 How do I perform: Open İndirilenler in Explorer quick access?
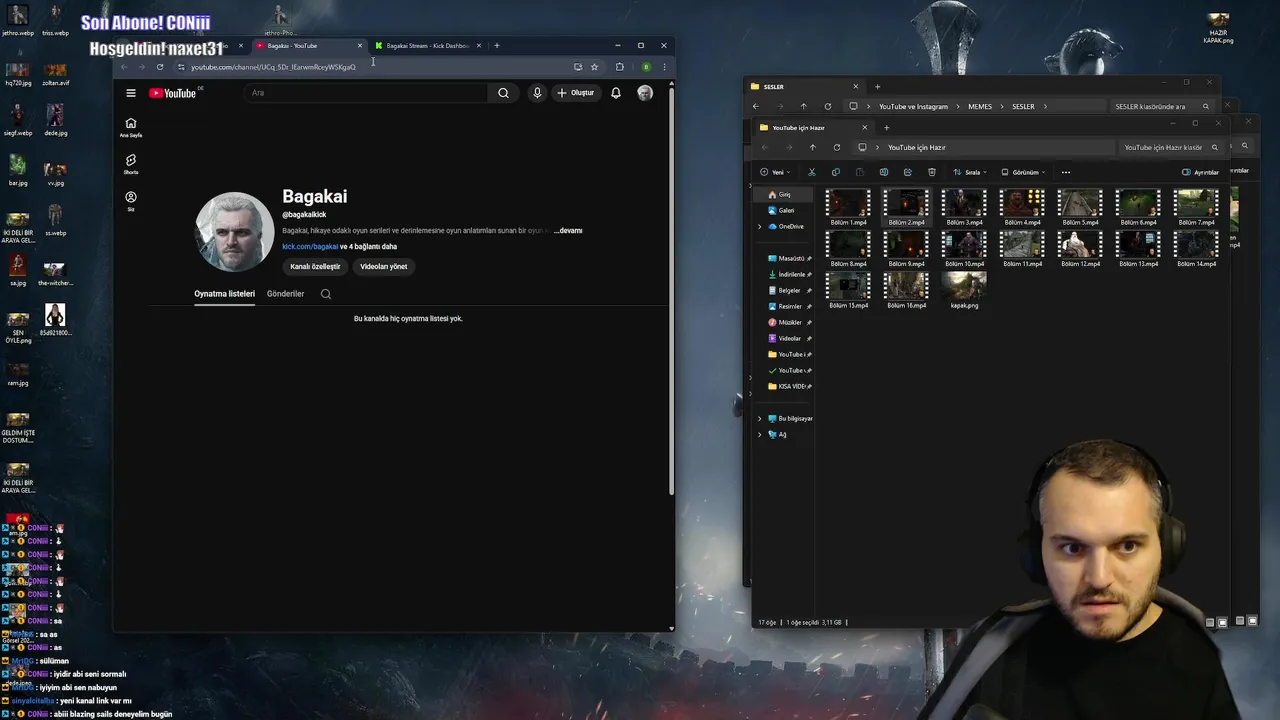(x=790, y=275)
